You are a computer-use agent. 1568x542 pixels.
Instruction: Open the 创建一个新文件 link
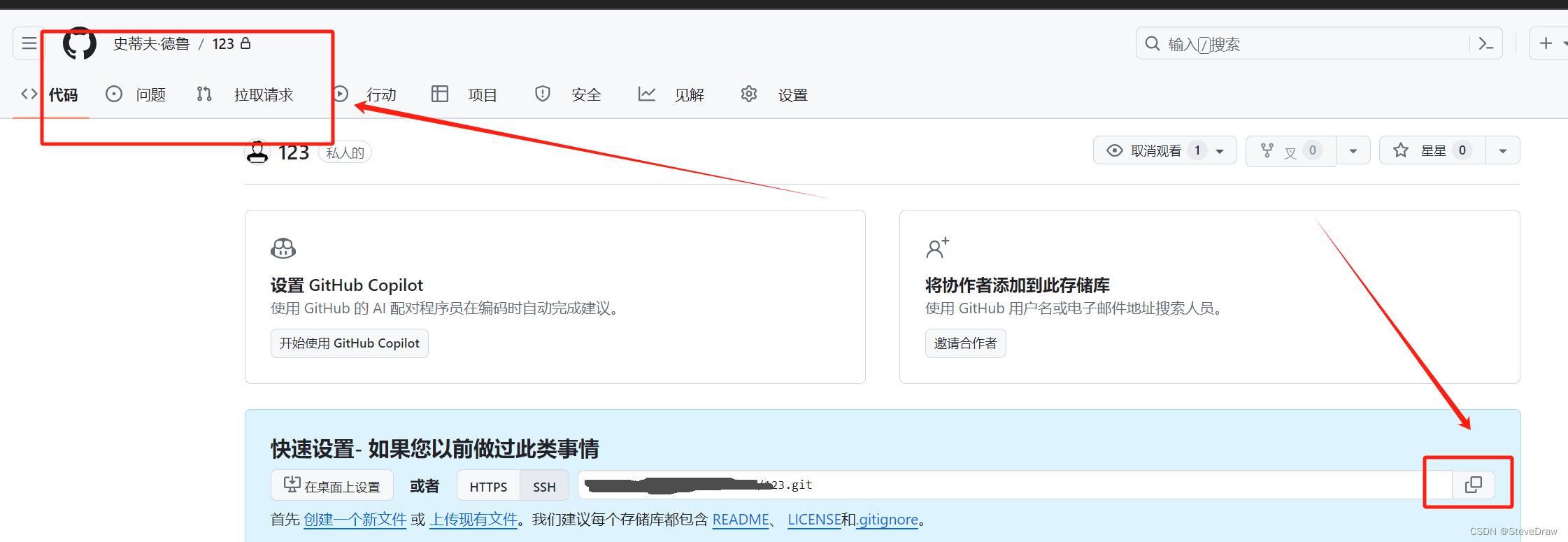355,520
